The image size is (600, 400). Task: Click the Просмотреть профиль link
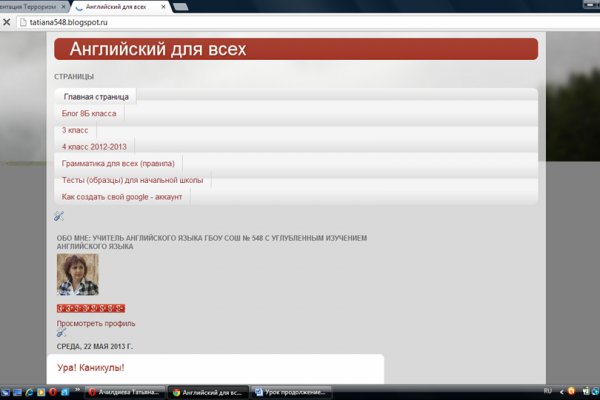(x=96, y=323)
